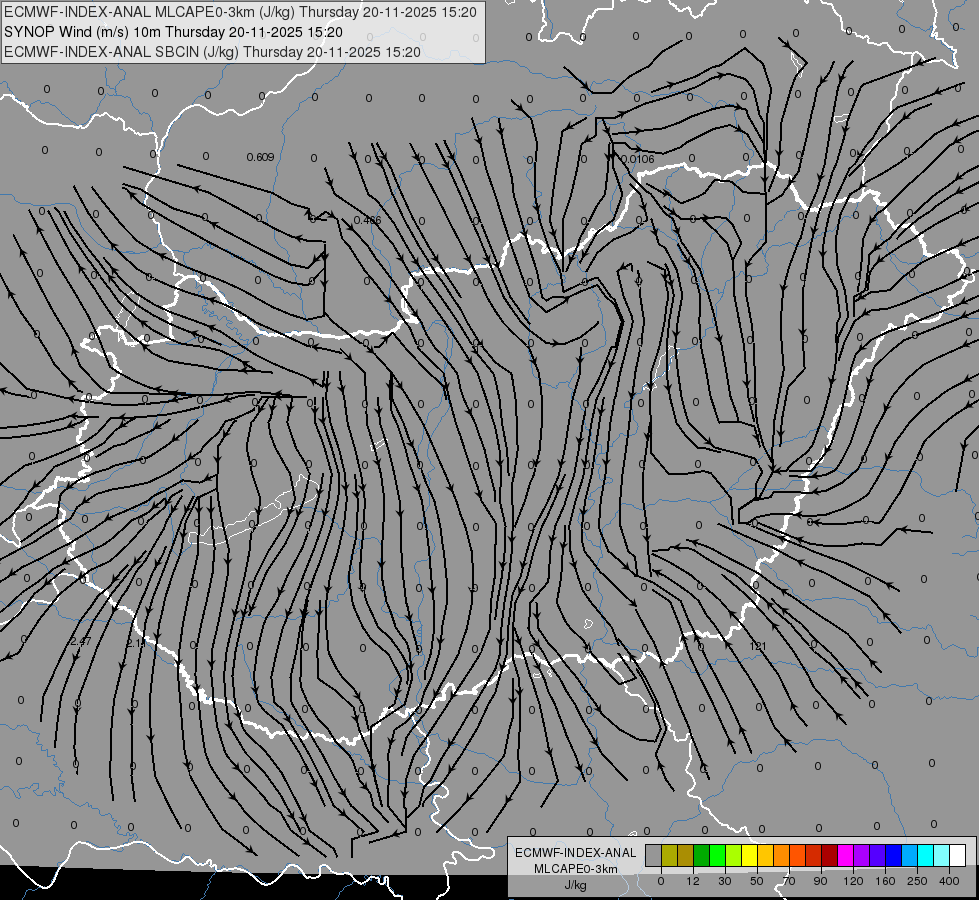979x900 pixels.
Task: Click the legend value 90
Action: pyautogui.click(x=820, y=881)
